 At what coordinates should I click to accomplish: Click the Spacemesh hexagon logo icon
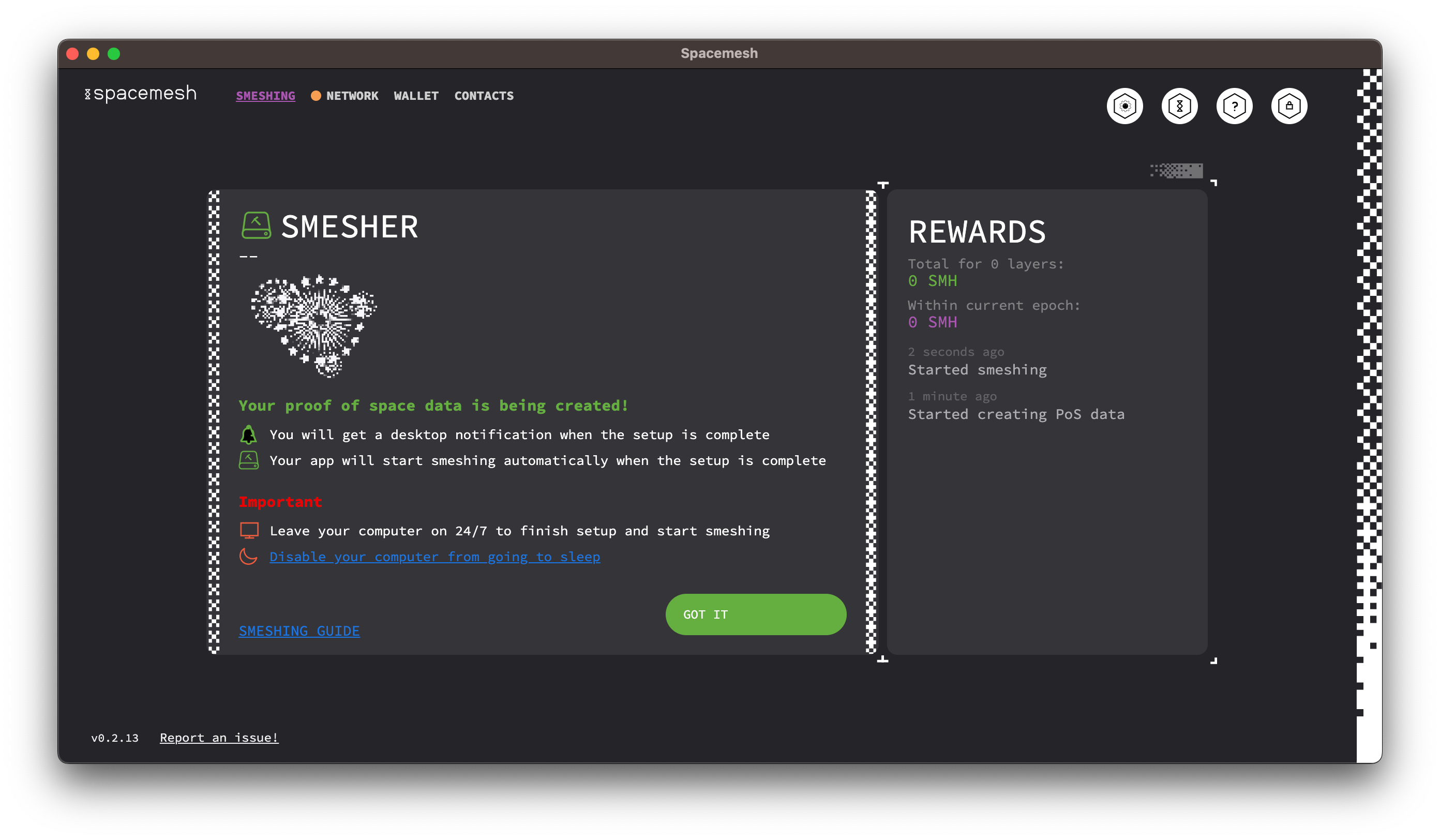pyautogui.click(x=1179, y=106)
